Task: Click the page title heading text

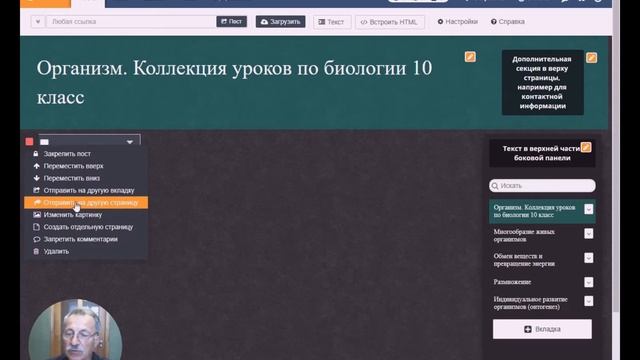Action: click(235, 82)
